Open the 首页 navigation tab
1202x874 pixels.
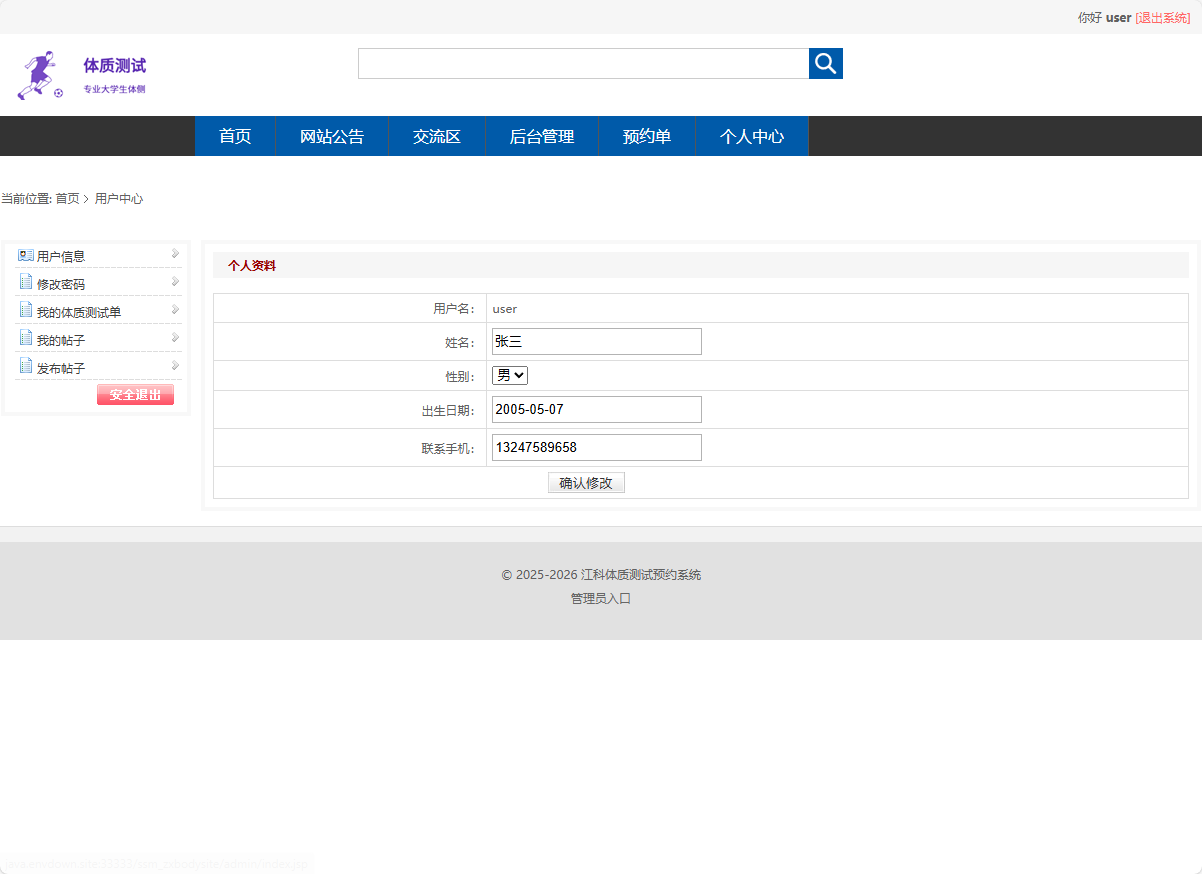[x=235, y=136]
